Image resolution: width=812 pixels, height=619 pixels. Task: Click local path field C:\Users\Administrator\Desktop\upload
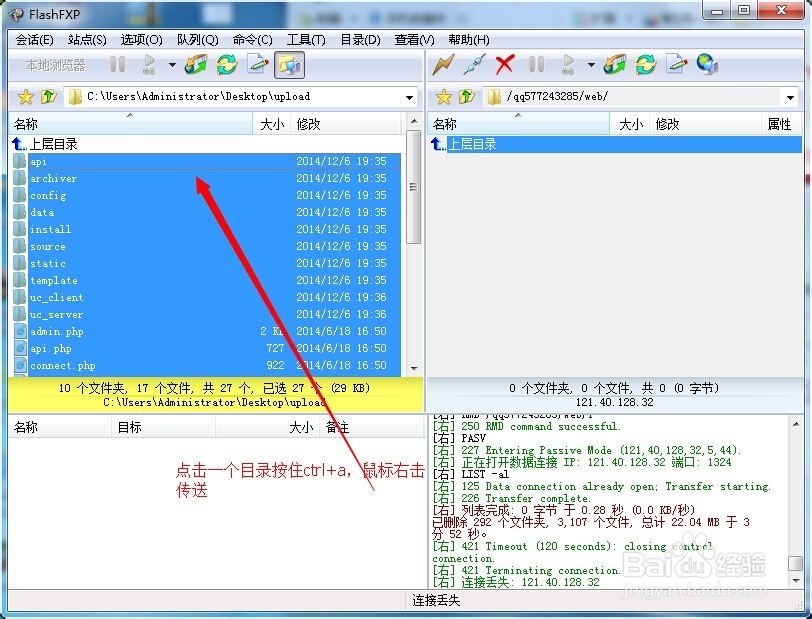point(241,97)
